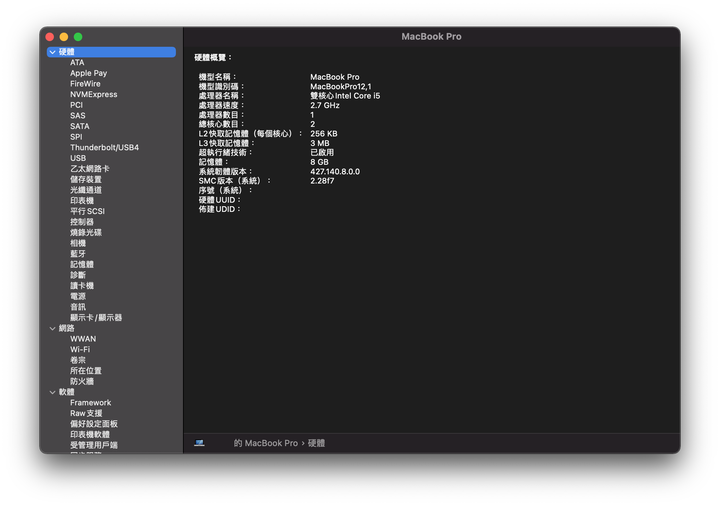Click the 8 GB memory value
This screenshot has width=720, height=506.
[319, 162]
